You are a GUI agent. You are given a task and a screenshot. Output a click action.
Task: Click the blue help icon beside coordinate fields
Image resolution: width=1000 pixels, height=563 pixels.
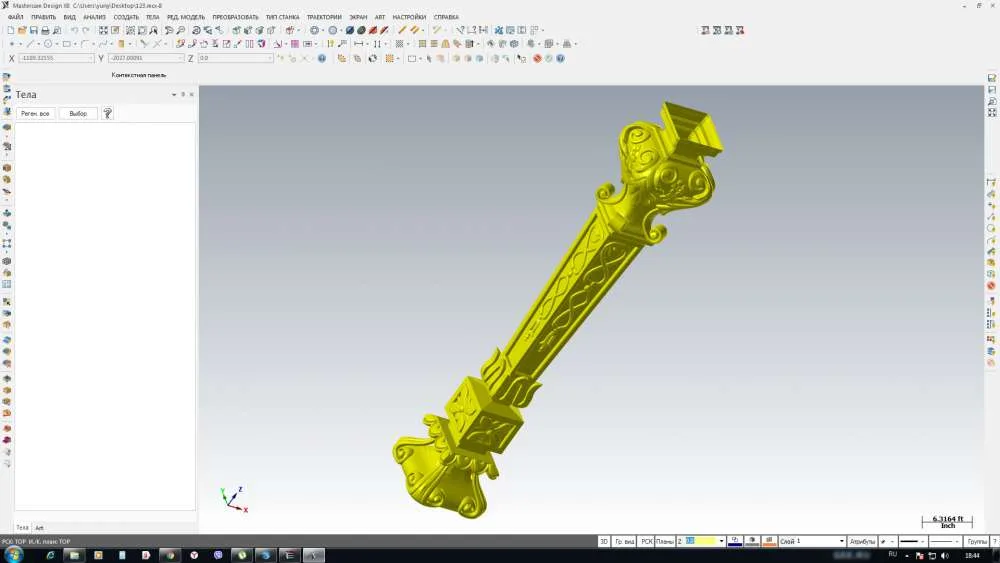click(322, 58)
